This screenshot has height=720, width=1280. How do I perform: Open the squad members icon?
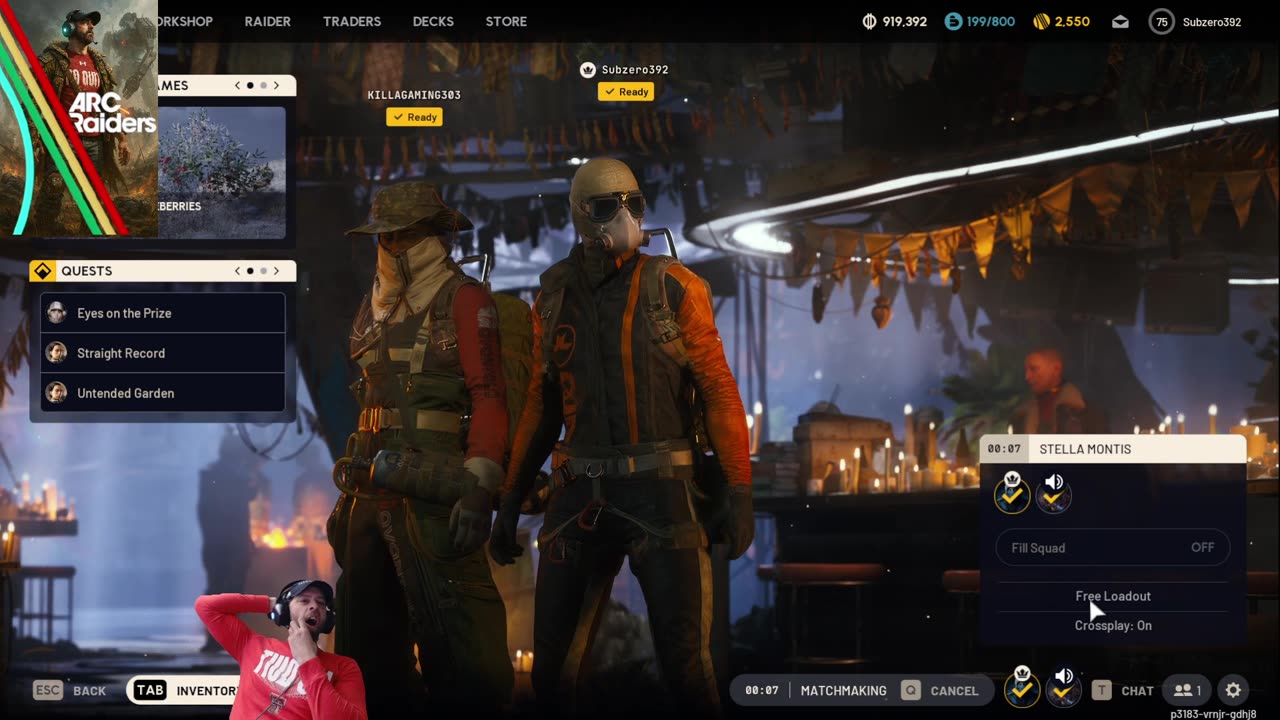(1187, 690)
